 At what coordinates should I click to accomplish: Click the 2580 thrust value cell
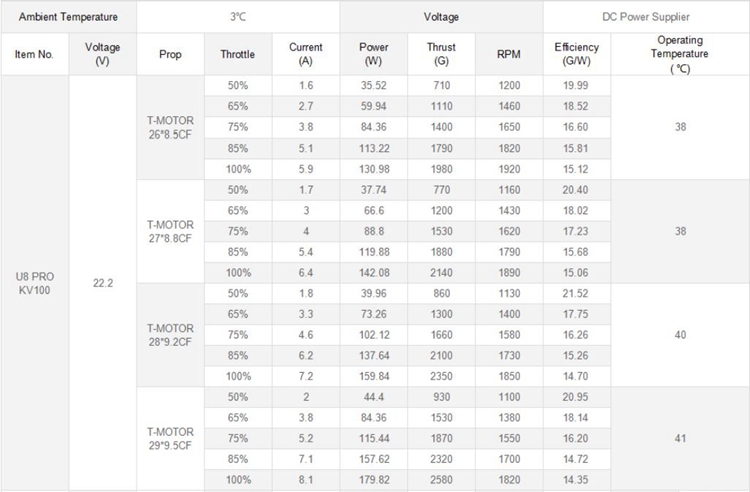pos(441,480)
